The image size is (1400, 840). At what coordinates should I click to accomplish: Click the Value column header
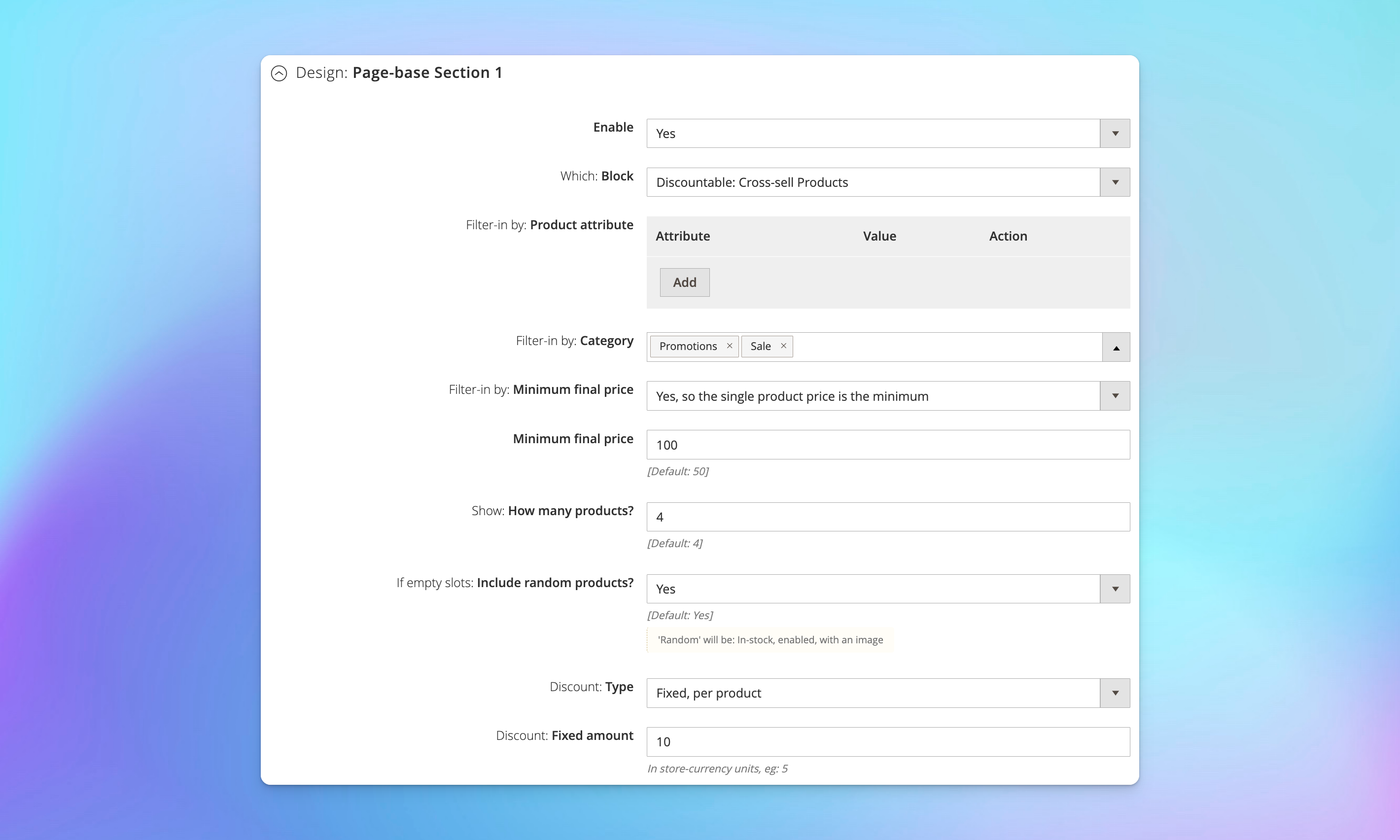[879, 236]
